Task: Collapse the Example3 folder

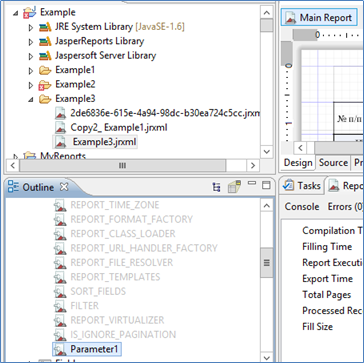Action: point(31,99)
